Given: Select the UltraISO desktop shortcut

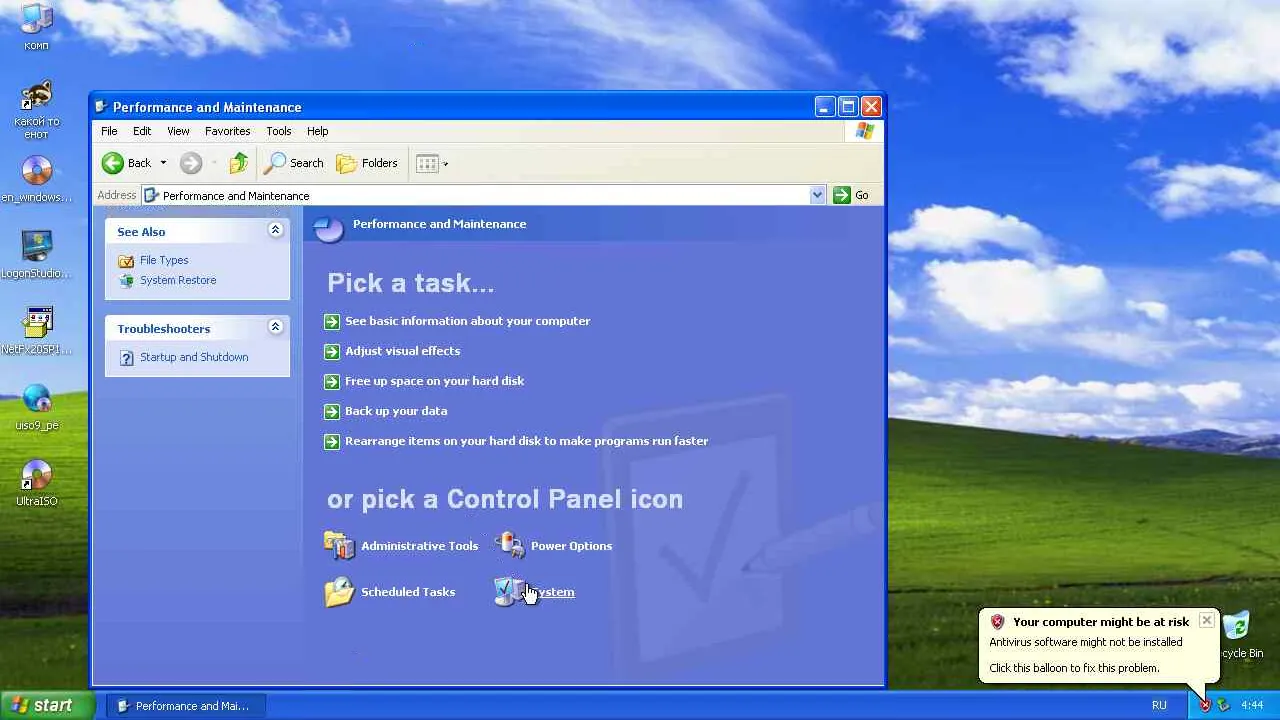Looking at the screenshot, I should click(x=36, y=484).
